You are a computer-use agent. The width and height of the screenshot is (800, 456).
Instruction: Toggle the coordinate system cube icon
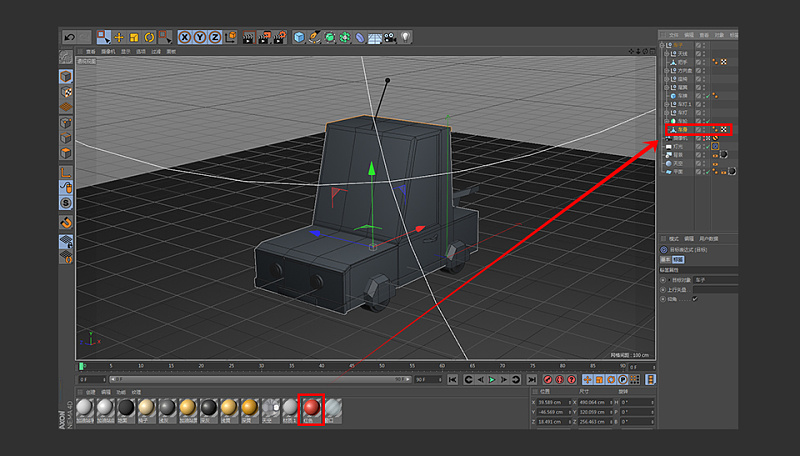[231, 37]
